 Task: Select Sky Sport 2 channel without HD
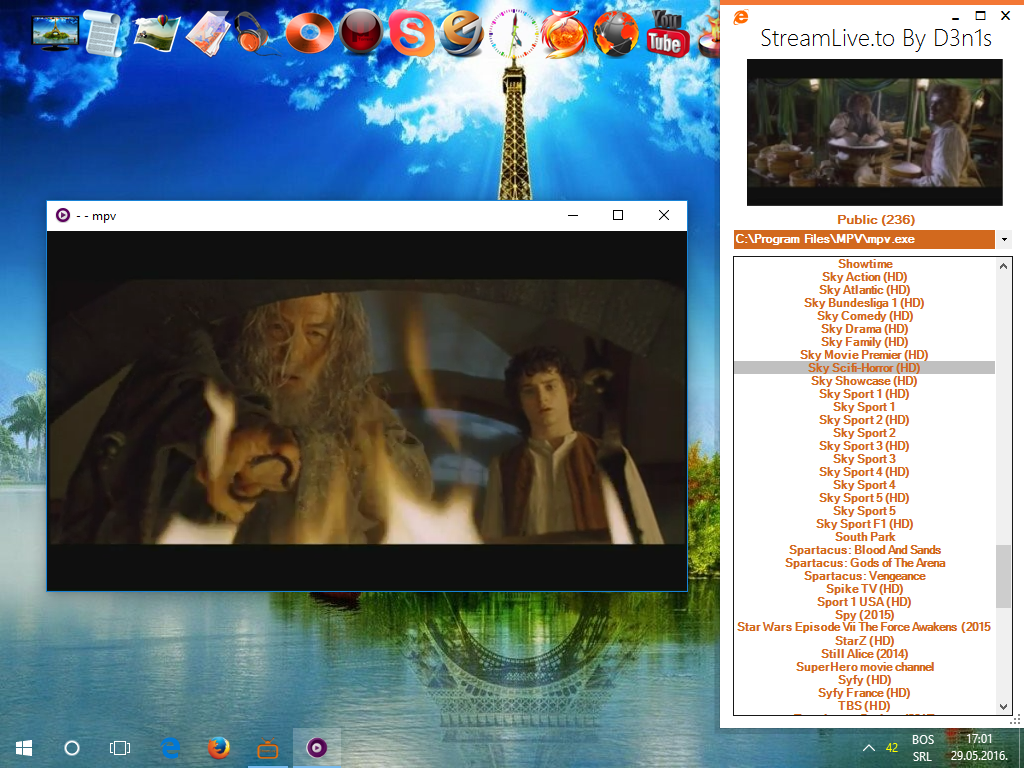865,433
